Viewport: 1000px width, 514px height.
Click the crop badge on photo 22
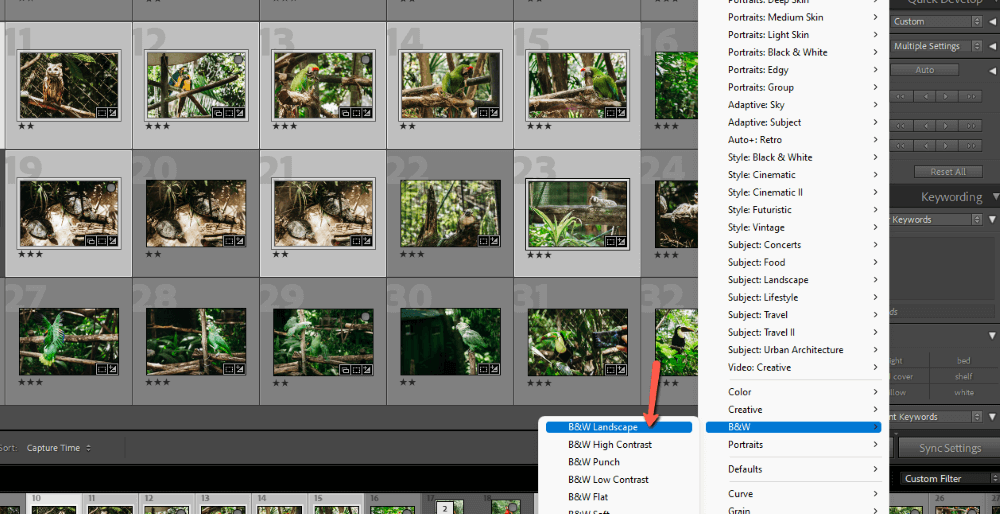point(483,241)
